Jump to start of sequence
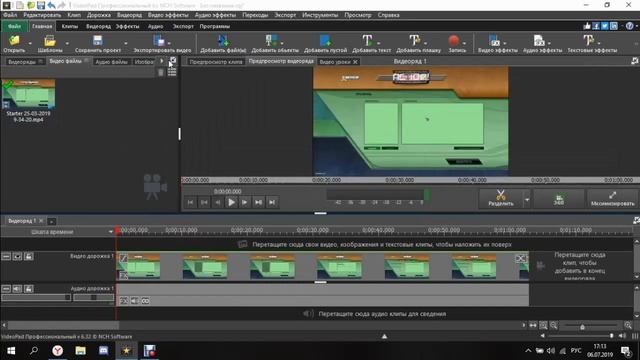 tap(191, 202)
